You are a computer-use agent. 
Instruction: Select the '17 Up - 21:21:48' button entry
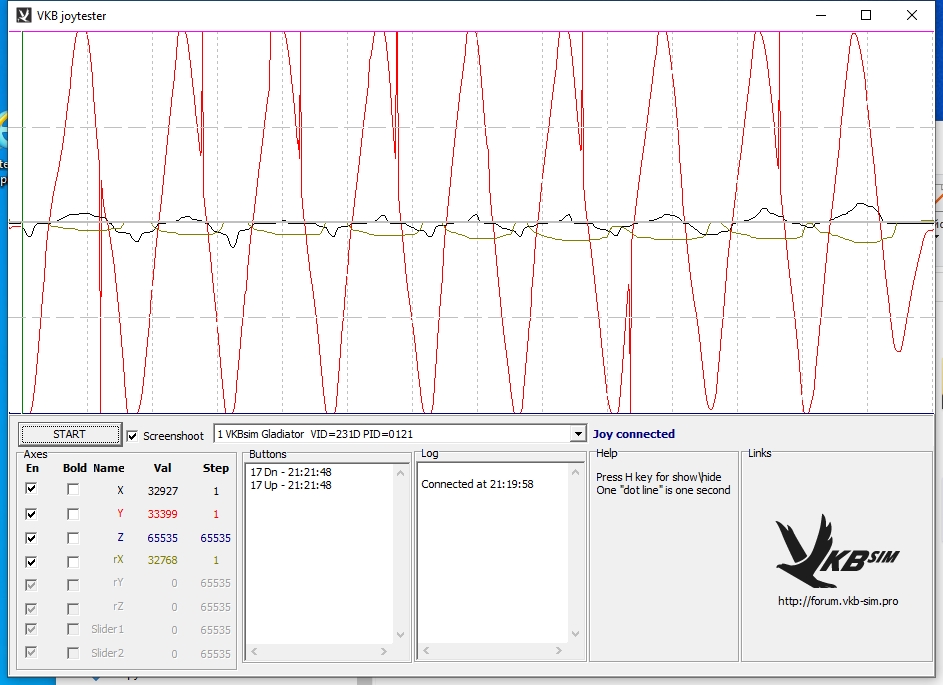point(291,485)
